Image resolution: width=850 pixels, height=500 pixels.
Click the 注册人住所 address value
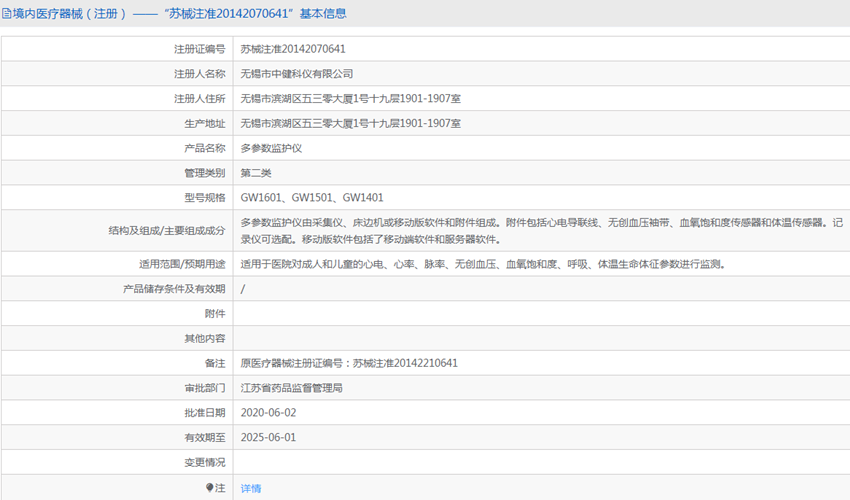(350, 98)
